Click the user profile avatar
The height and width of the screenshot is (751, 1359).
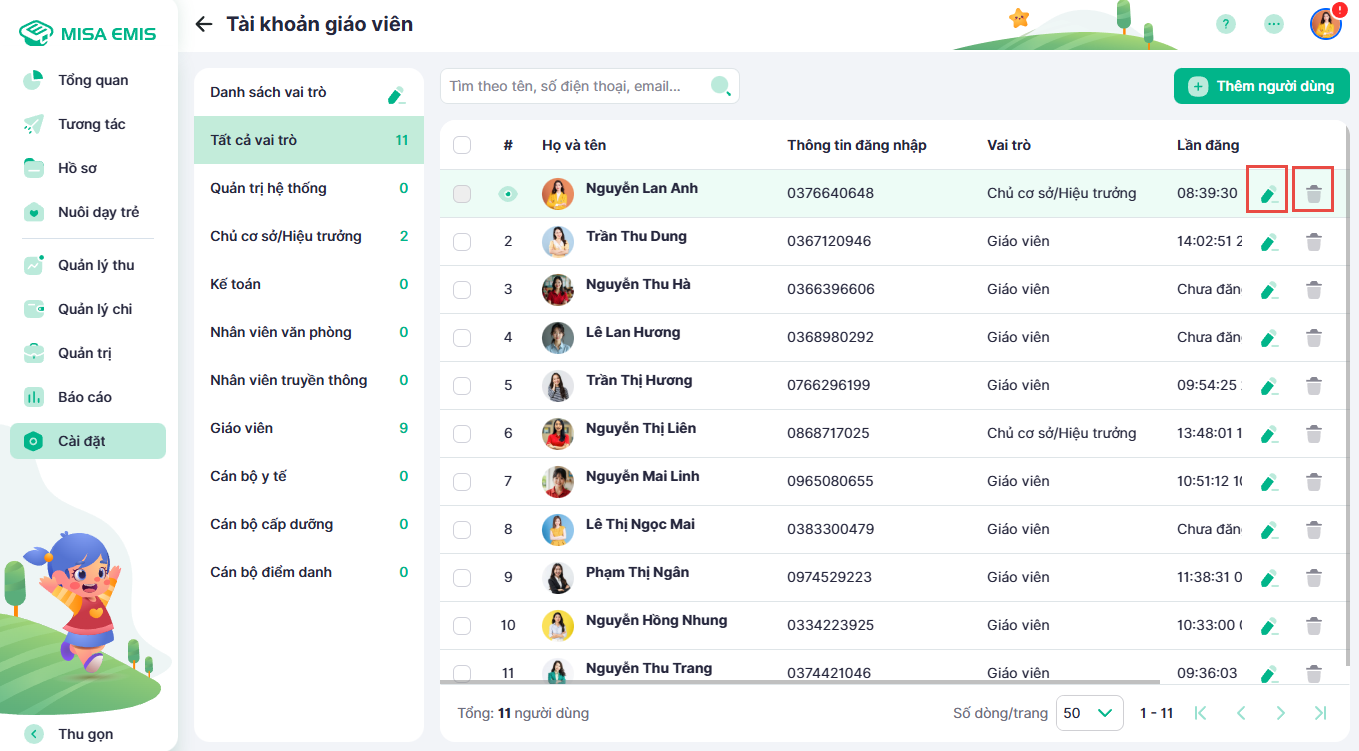(1325, 24)
